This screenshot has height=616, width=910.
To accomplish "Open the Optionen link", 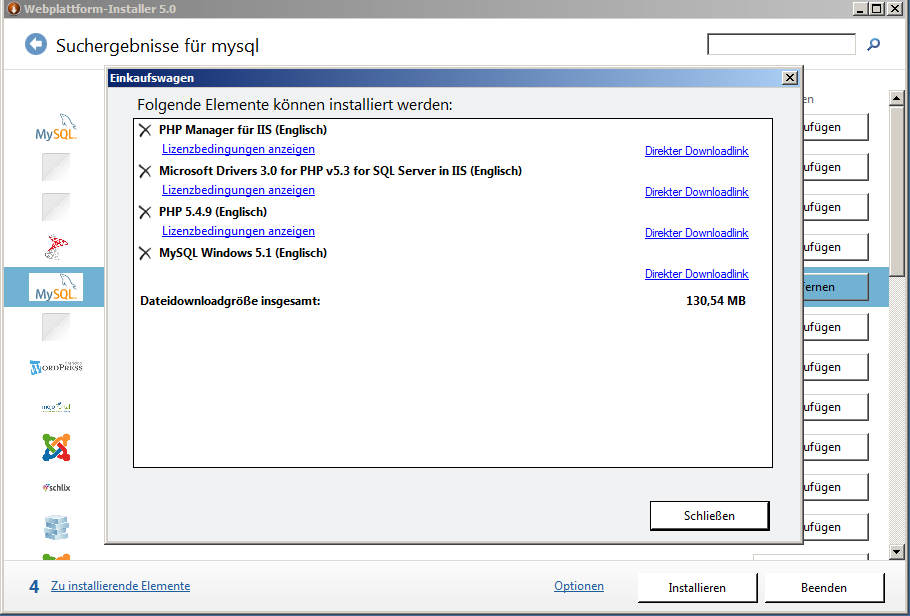I will pyautogui.click(x=579, y=586).
